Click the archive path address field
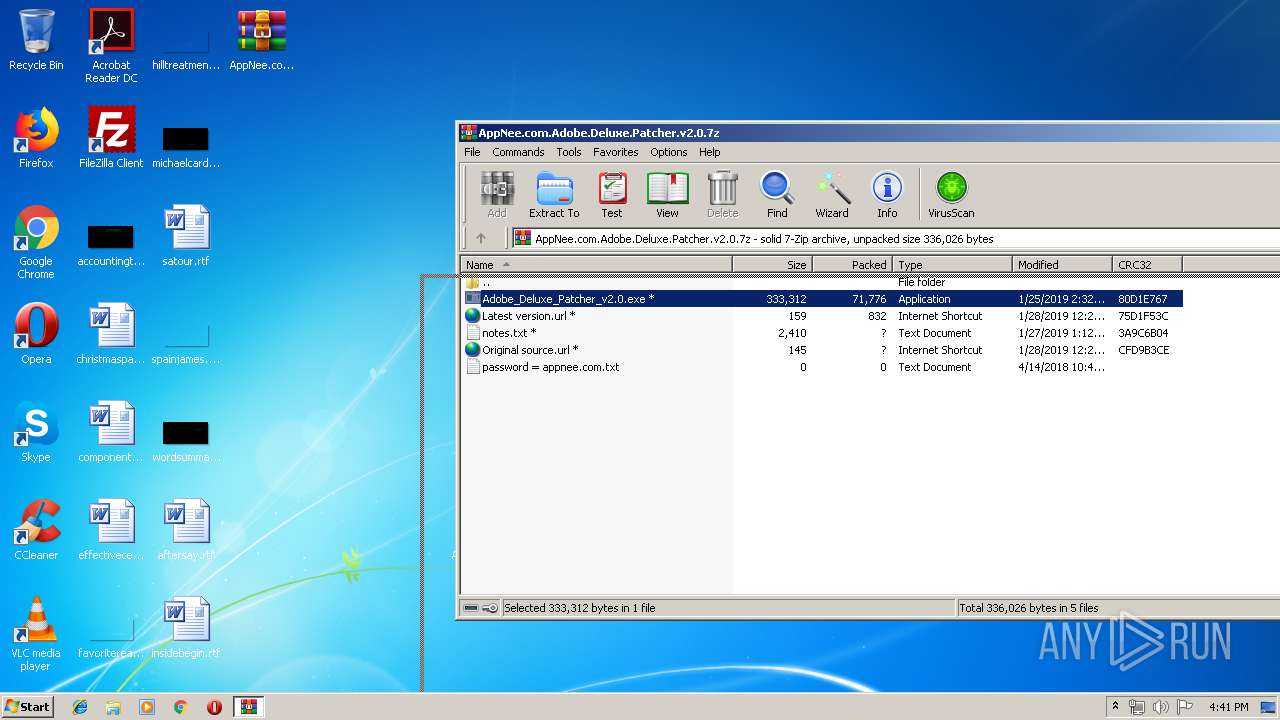The image size is (1280, 720). 895,238
